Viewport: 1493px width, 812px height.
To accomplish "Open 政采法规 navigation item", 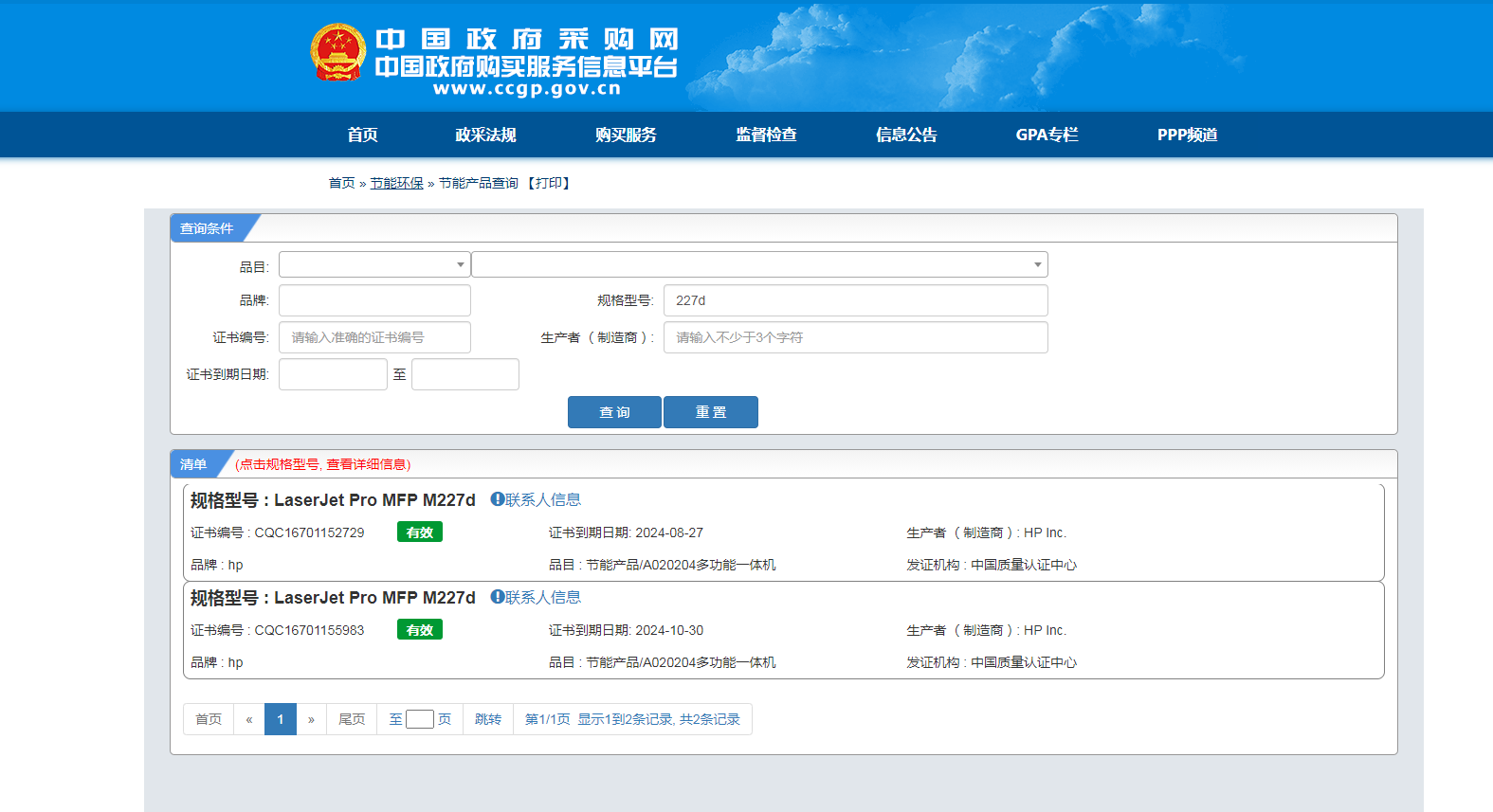I will coord(485,135).
